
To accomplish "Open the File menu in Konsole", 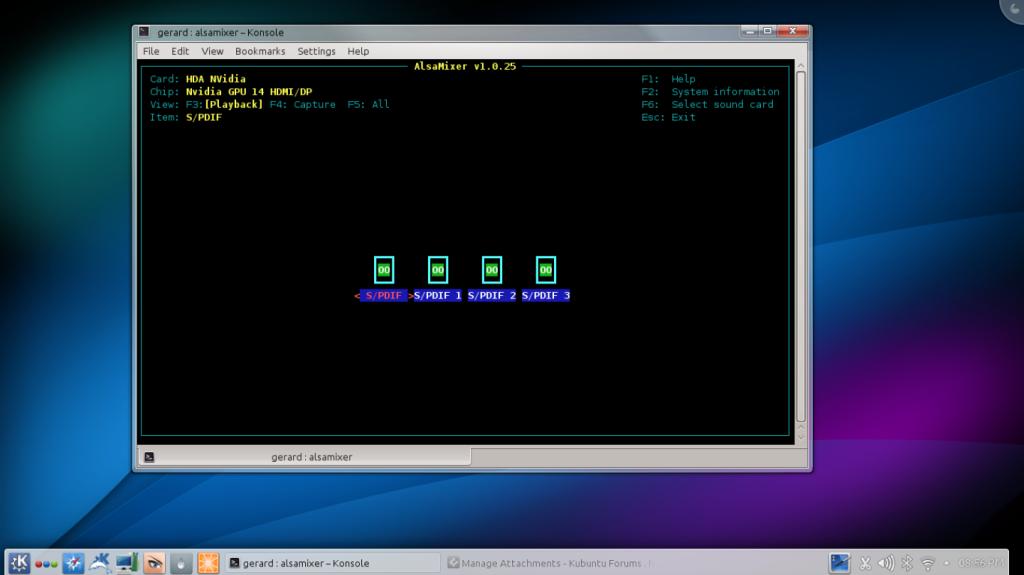I will point(151,51).
